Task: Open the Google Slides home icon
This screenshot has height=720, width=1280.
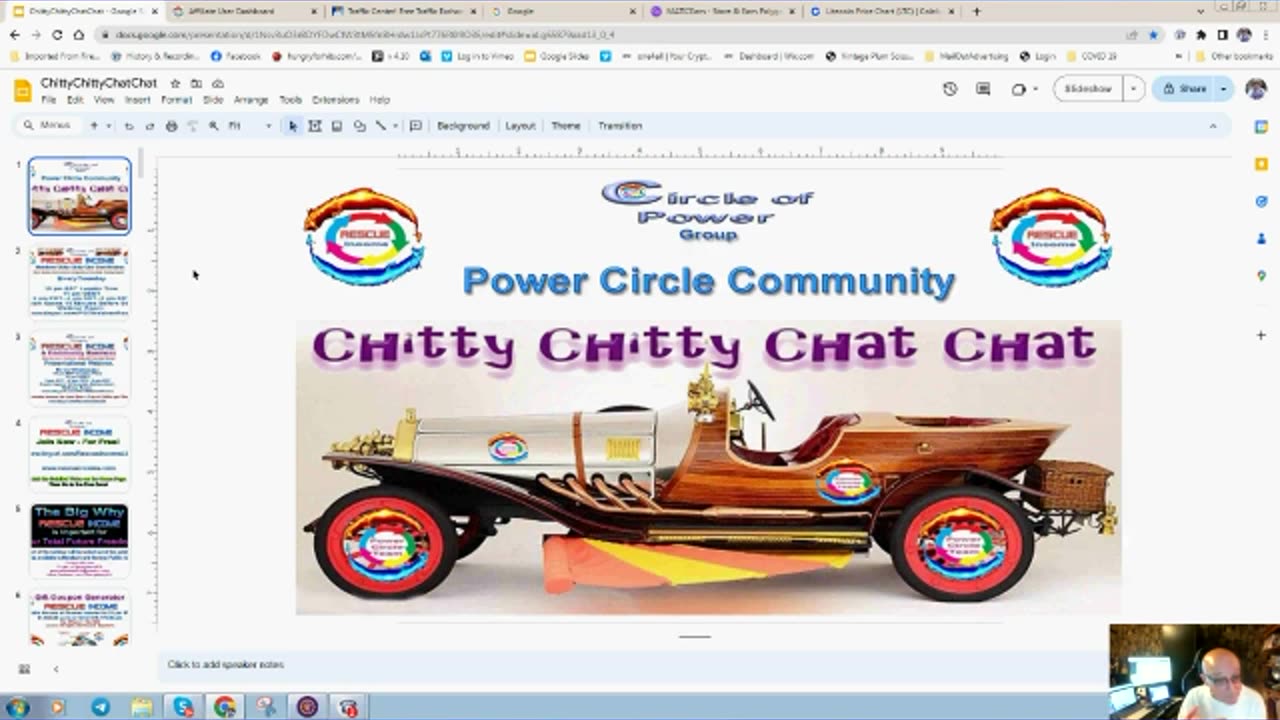Action: pyautogui.click(x=22, y=90)
